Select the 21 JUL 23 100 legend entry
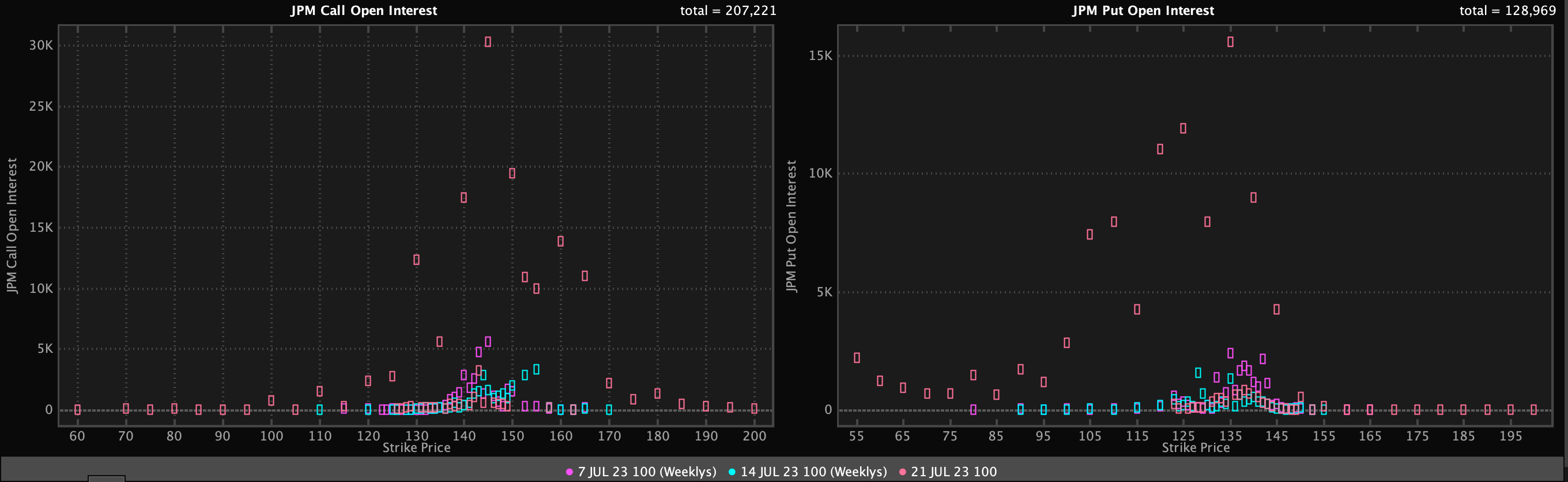The width and height of the screenshot is (1568, 482). click(948, 472)
